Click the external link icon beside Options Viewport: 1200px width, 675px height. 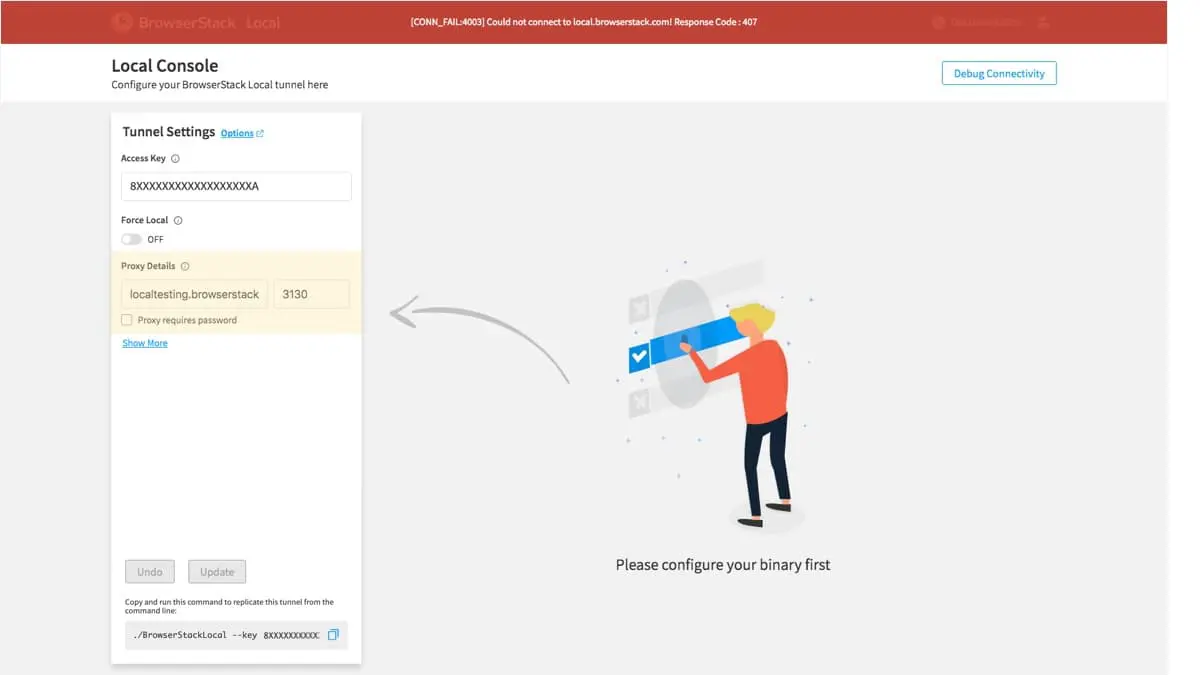(x=260, y=134)
